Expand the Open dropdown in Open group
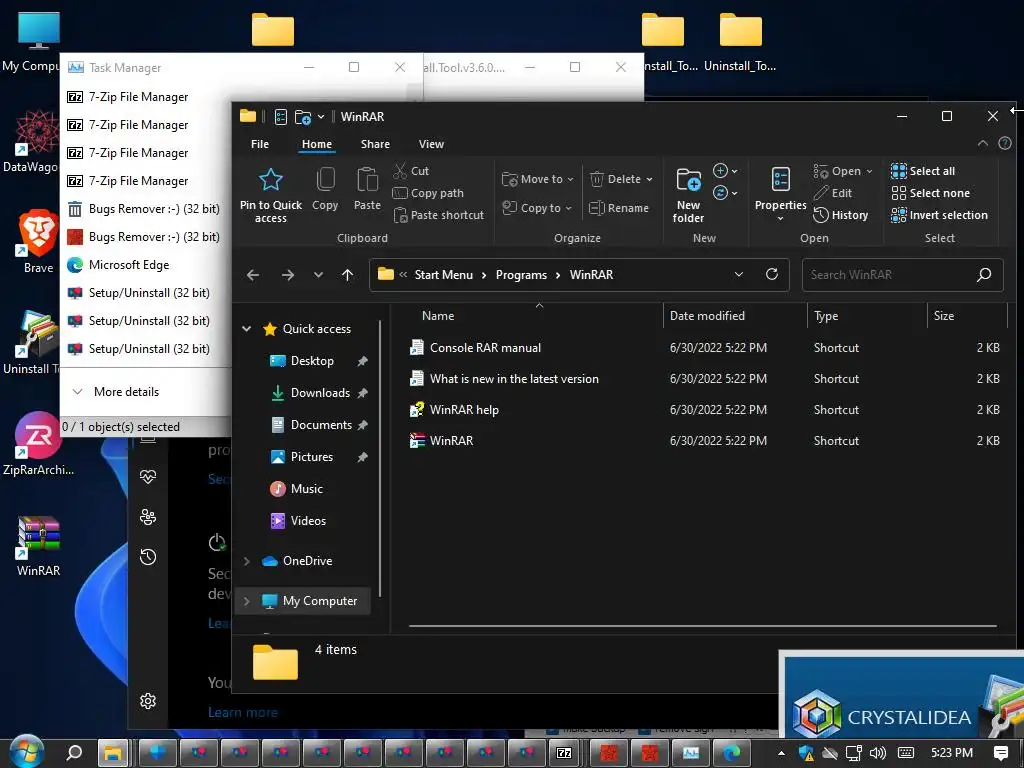Image resolution: width=1024 pixels, height=768 pixels. 843,171
